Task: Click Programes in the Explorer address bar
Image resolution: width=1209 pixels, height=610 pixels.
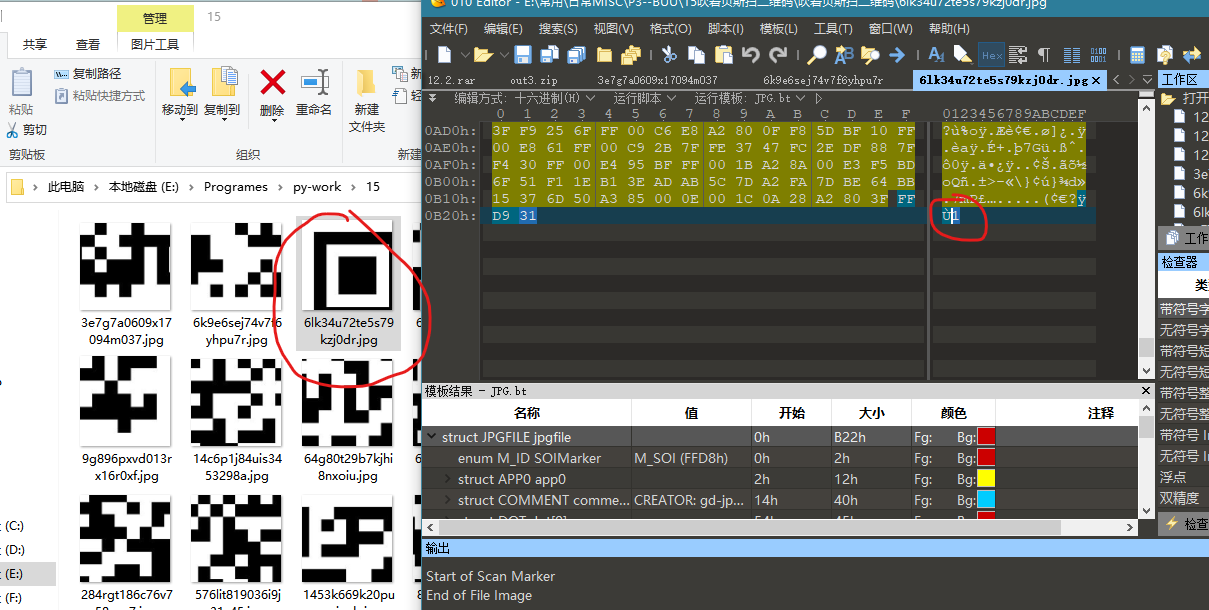Action: point(236,187)
